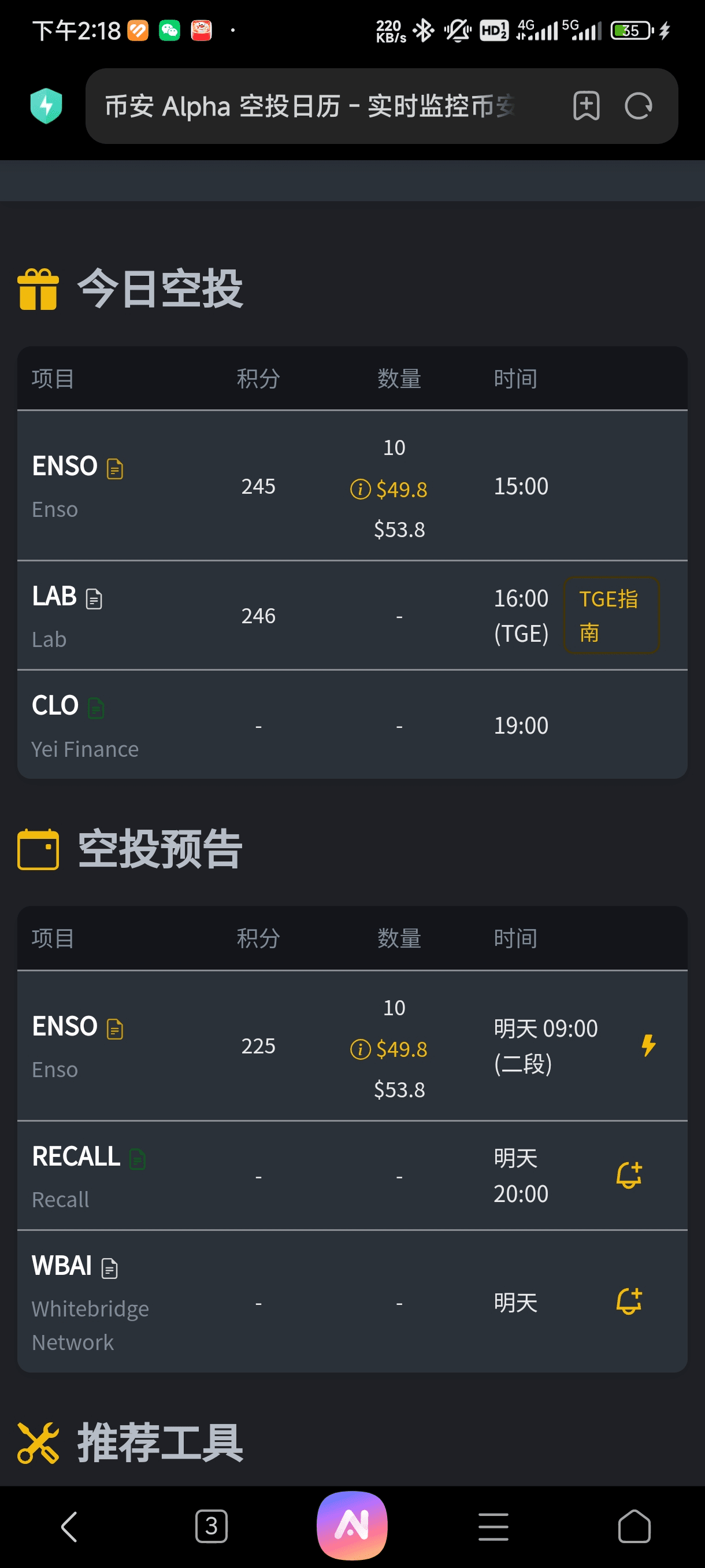This screenshot has width=705, height=1568.
Task: Open the tab switcher showing 3 tabs
Action: [x=211, y=1526]
